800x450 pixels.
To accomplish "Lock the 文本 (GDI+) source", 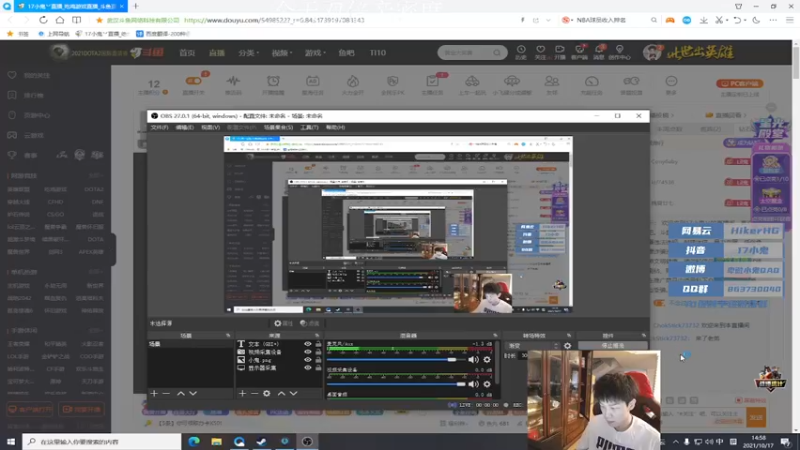I will [x=318, y=344].
